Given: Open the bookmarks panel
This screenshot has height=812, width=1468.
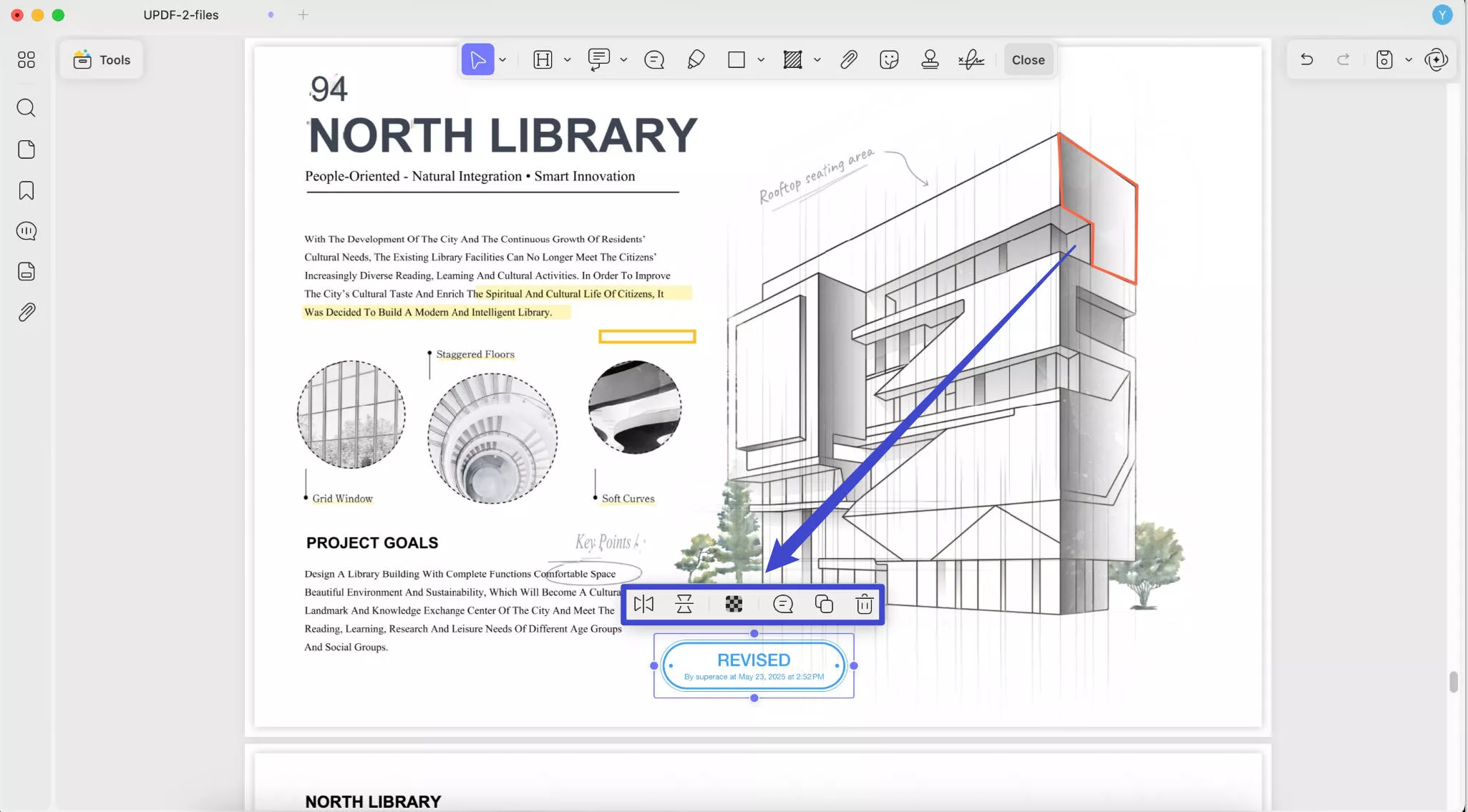Looking at the screenshot, I should point(26,190).
